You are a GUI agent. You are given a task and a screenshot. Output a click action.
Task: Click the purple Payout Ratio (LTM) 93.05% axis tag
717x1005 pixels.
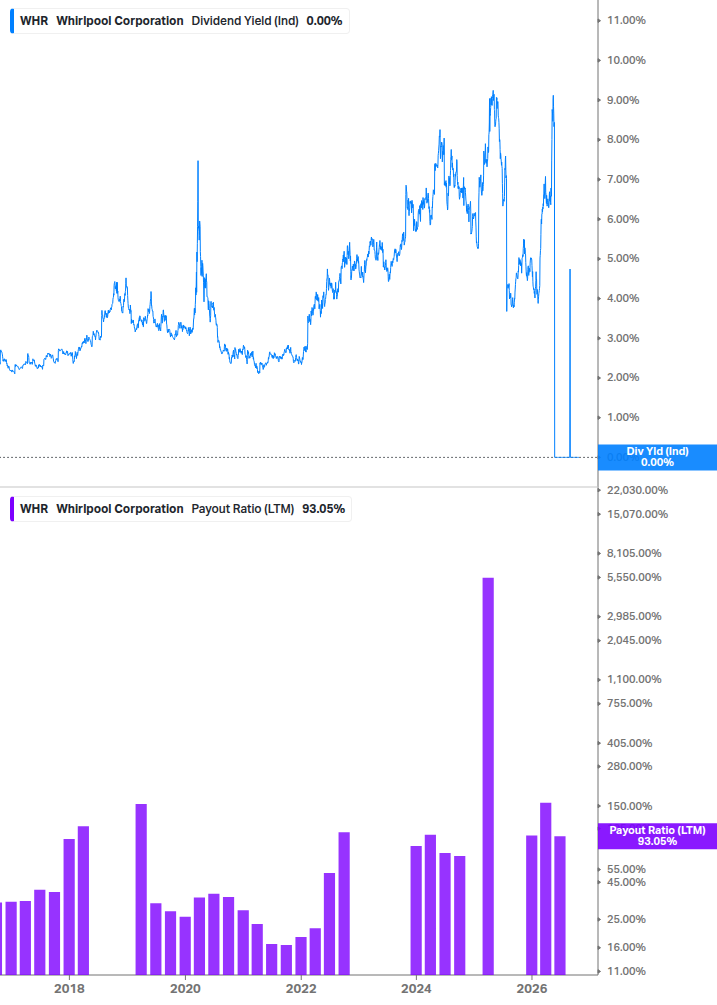point(657,836)
